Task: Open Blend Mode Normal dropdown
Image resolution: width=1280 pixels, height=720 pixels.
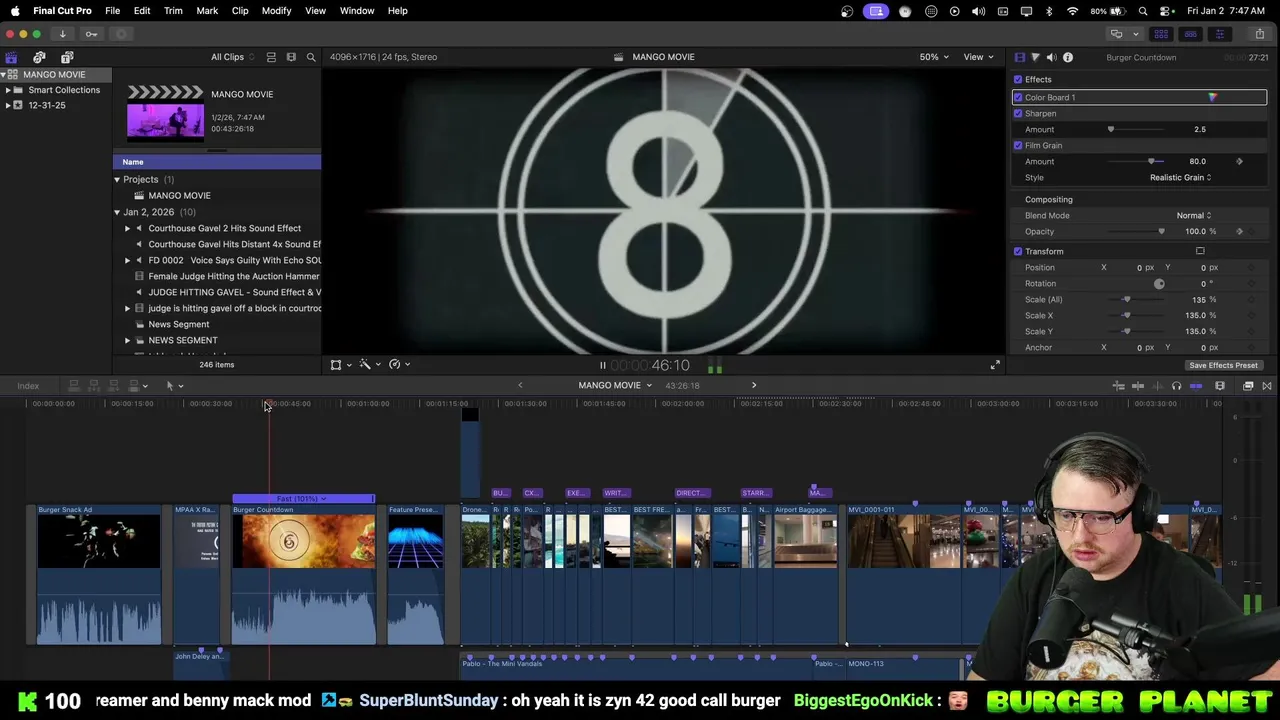Action: [x=1193, y=215]
